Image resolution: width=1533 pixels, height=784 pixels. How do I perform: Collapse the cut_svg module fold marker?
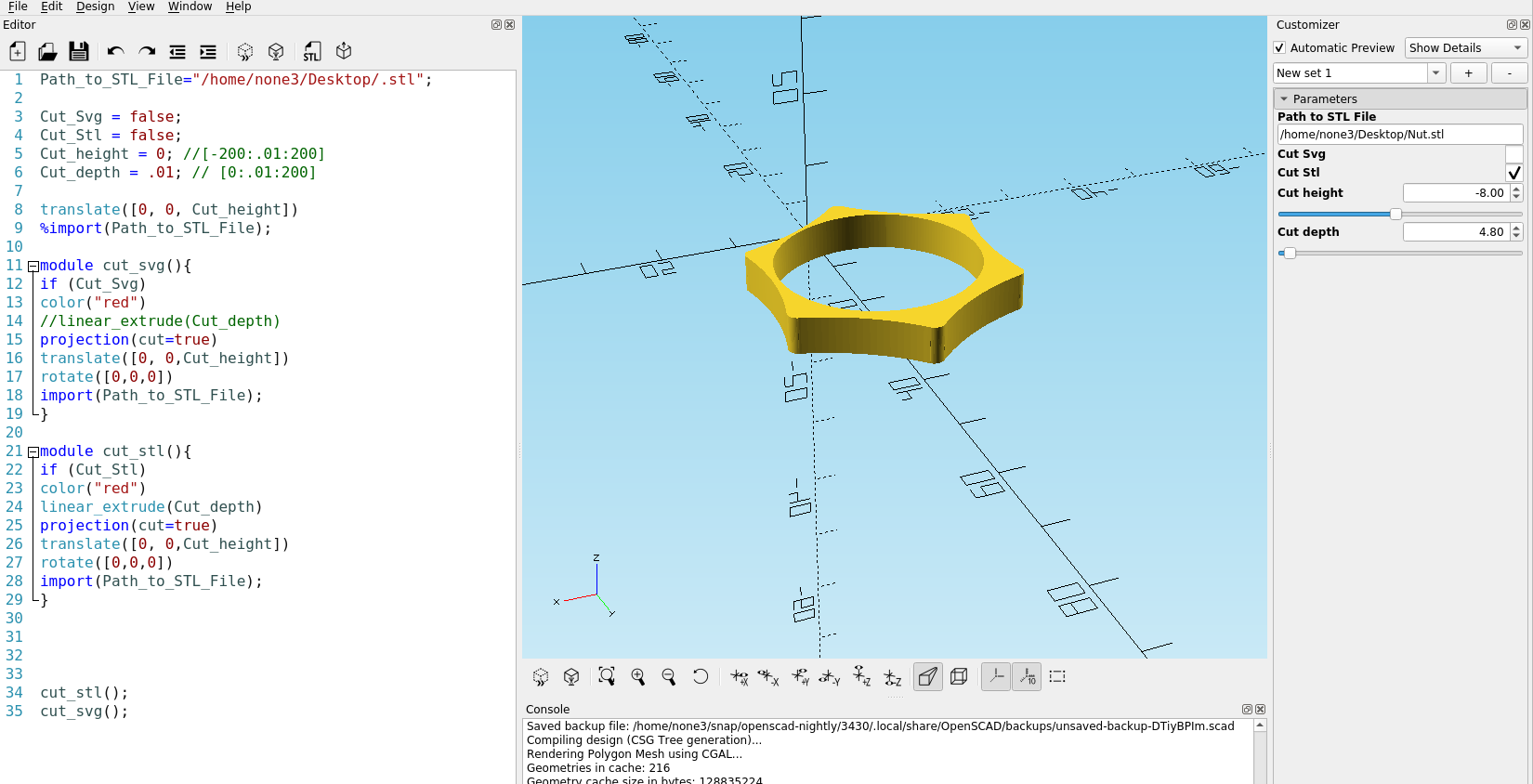pyautogui.click(x=33, y=266)
